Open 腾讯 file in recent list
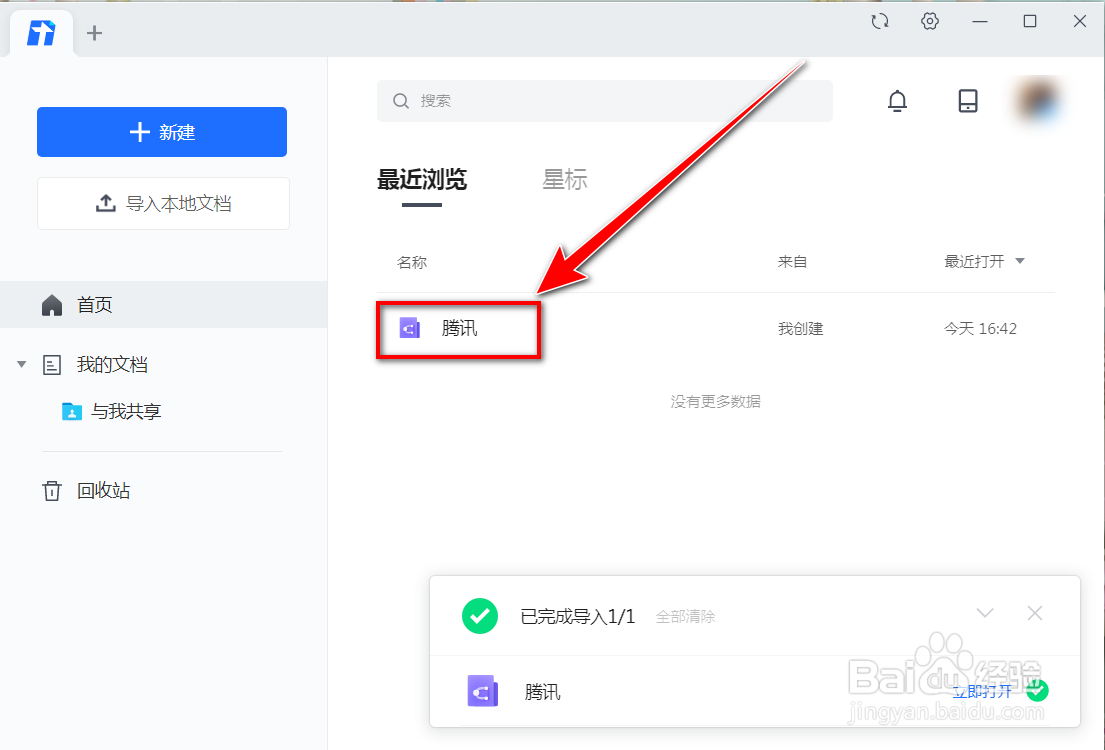 click(x=459, y=328)
